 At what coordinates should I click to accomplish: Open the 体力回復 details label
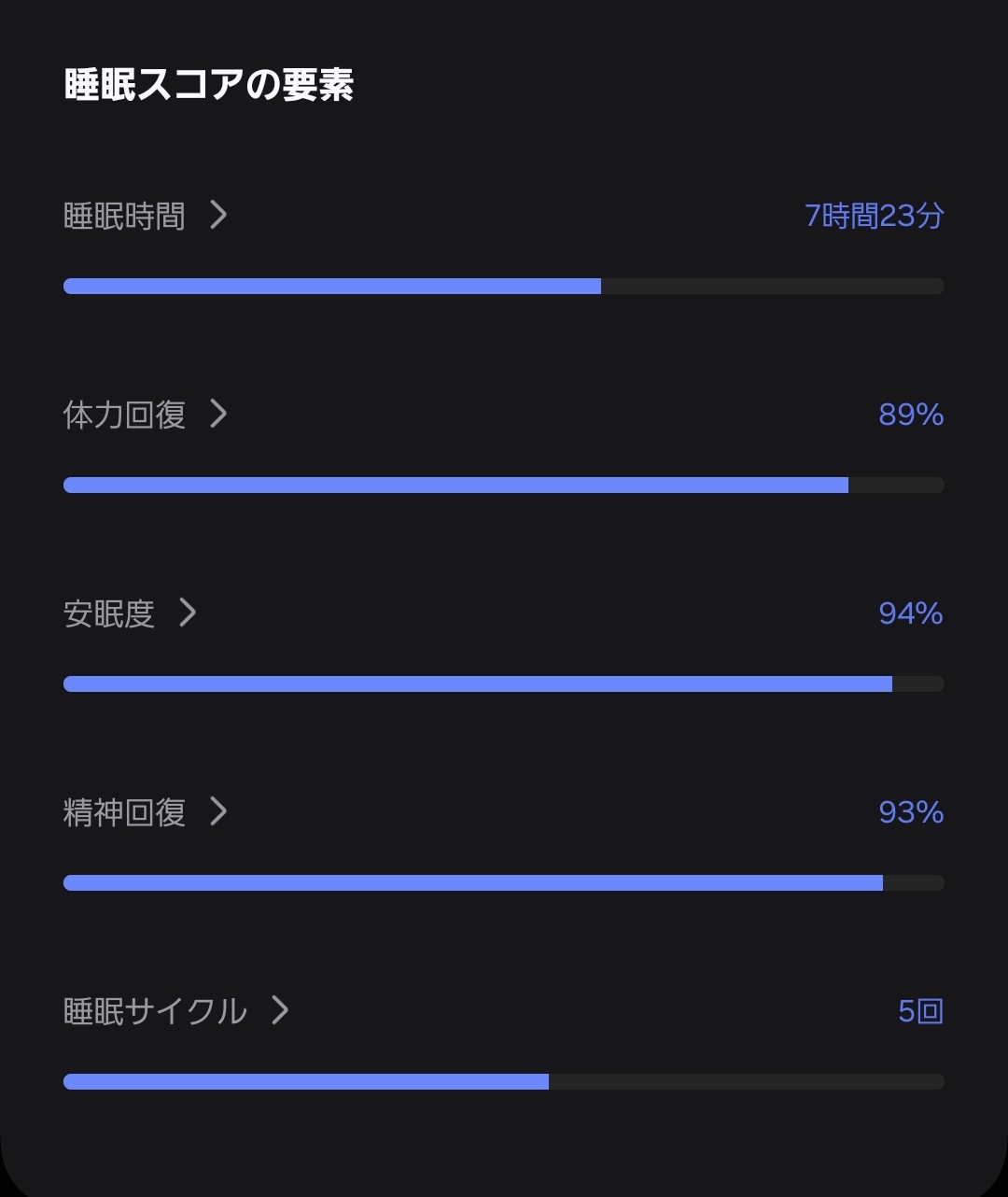coord(124,415)
